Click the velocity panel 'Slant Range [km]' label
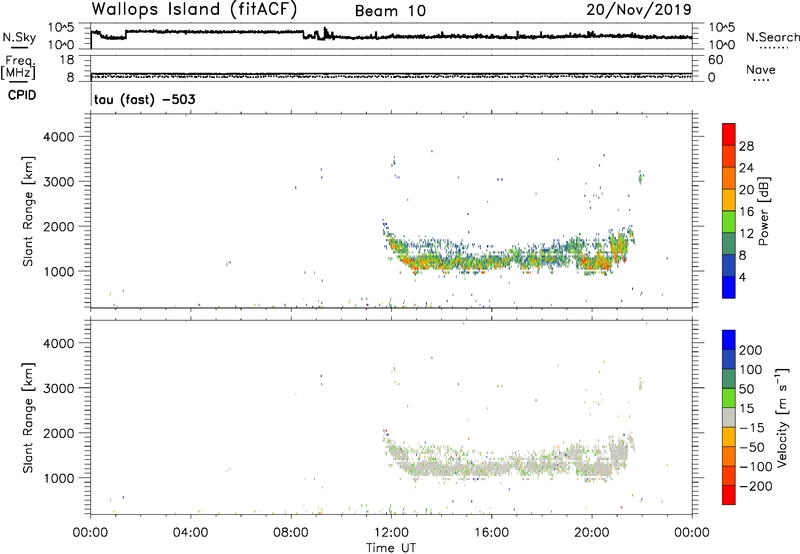The width and height of the screenshot is (800, 554). coord(29,418)
